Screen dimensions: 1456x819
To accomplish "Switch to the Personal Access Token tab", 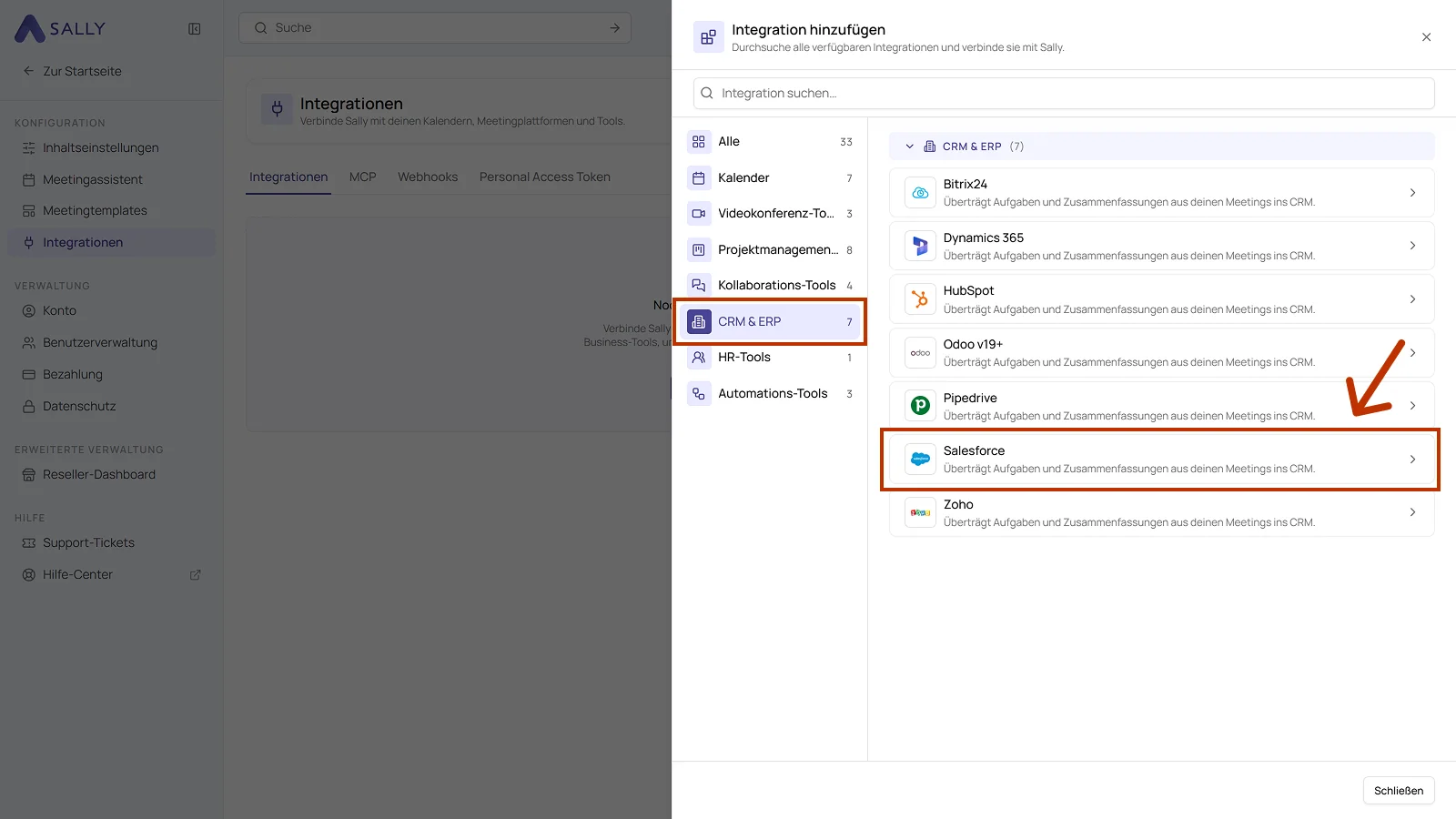I will click(x=545, y=177).
